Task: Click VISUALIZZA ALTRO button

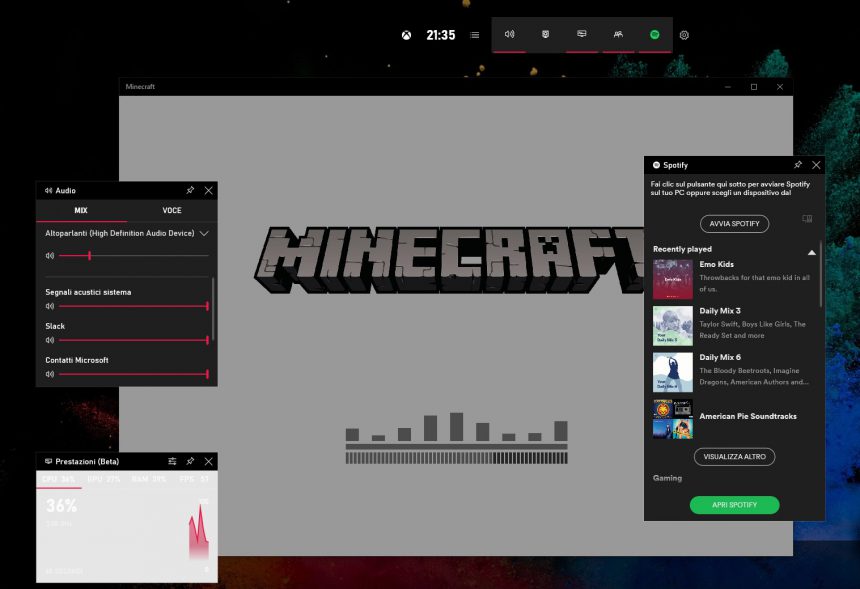Action: (734, 457)
